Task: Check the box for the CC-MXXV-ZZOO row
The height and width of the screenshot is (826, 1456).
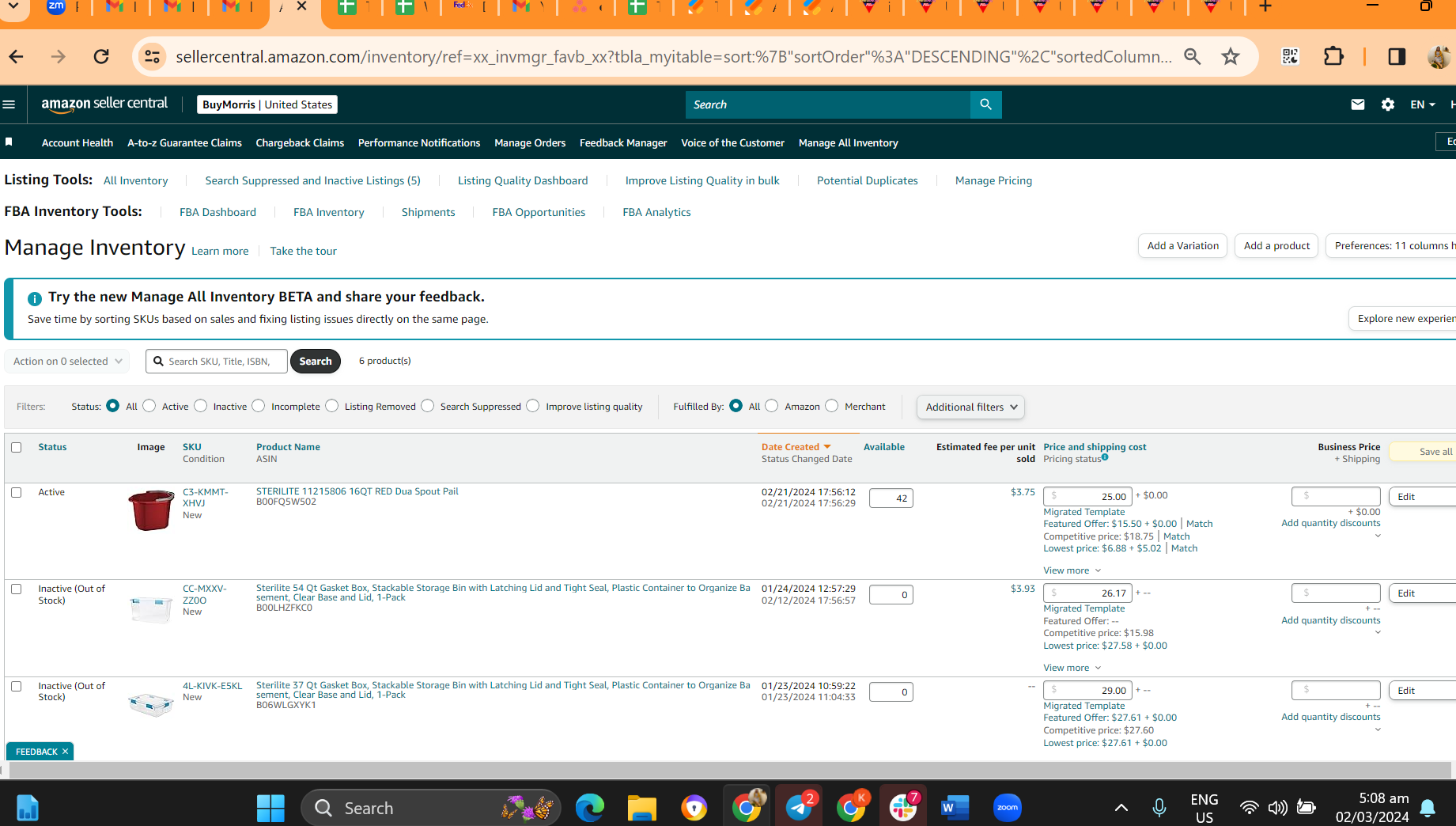Action: click(16, 589)
